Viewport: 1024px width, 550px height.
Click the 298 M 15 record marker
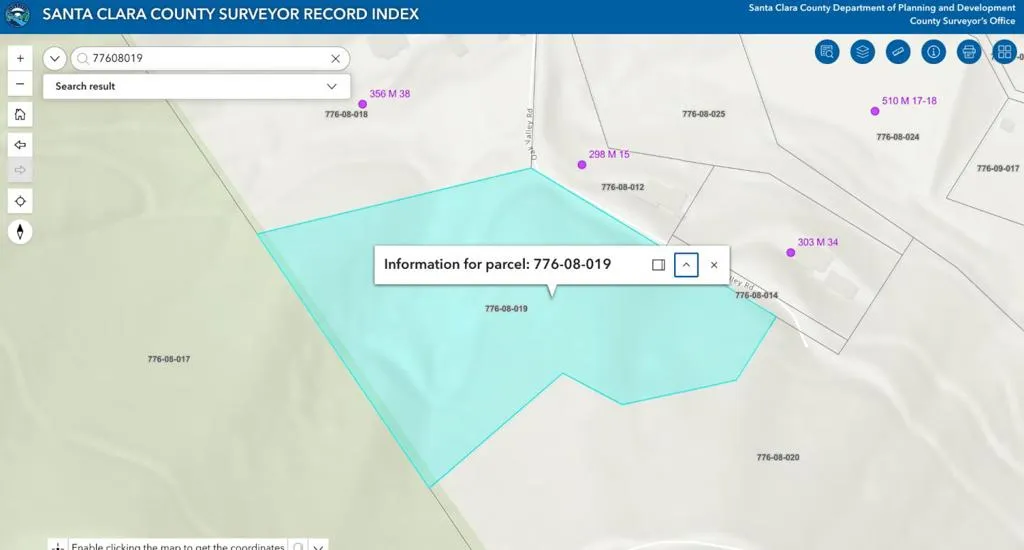[581, 165]
